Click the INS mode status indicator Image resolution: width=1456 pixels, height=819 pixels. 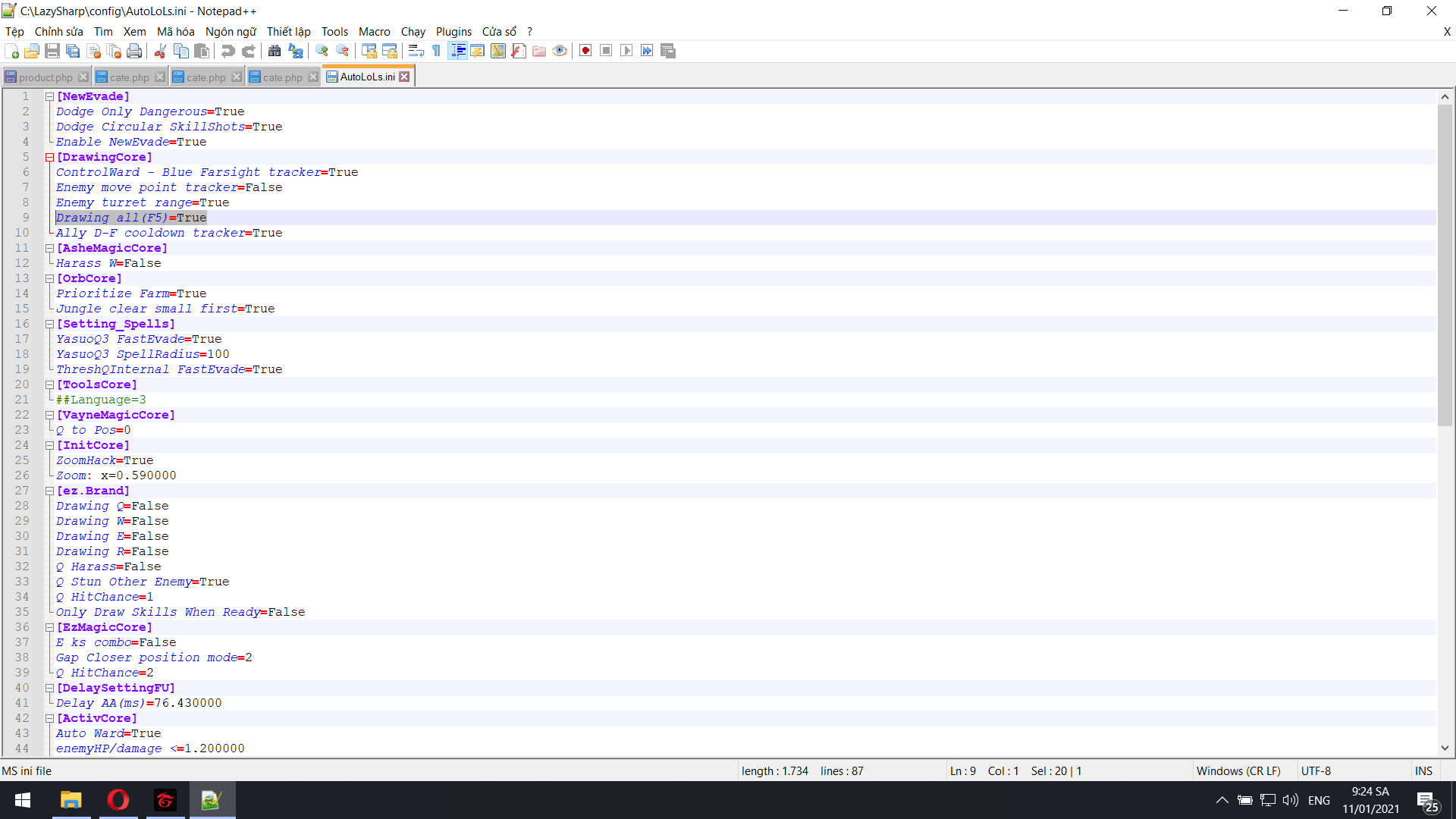point(1423,770)
